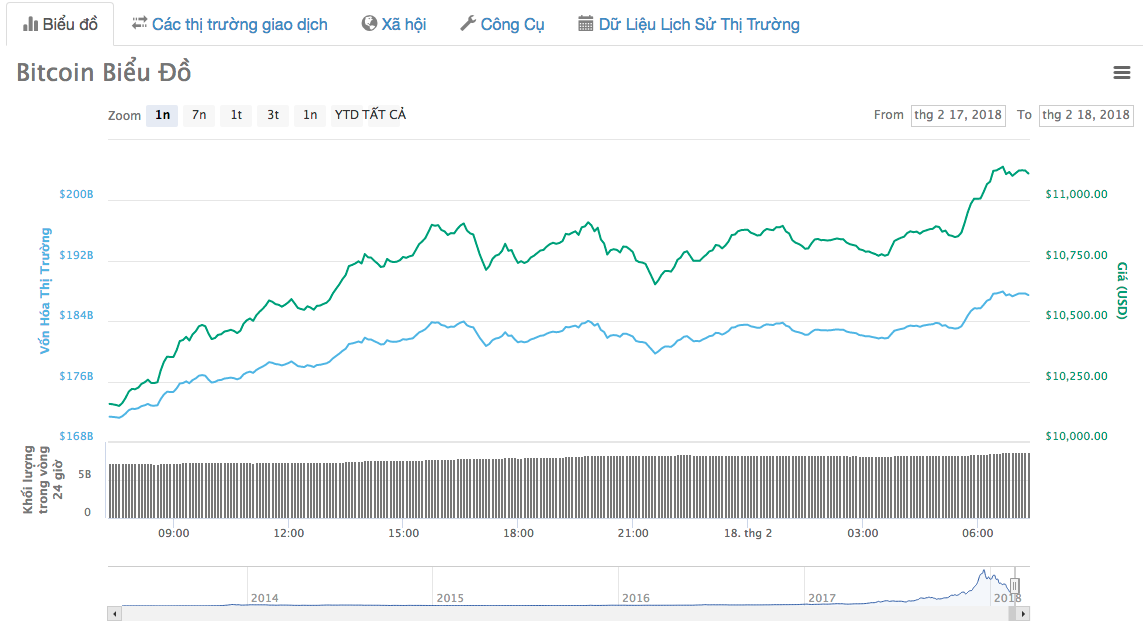Edit the From date field
1146x634 pixels.
tap(958, 115)
